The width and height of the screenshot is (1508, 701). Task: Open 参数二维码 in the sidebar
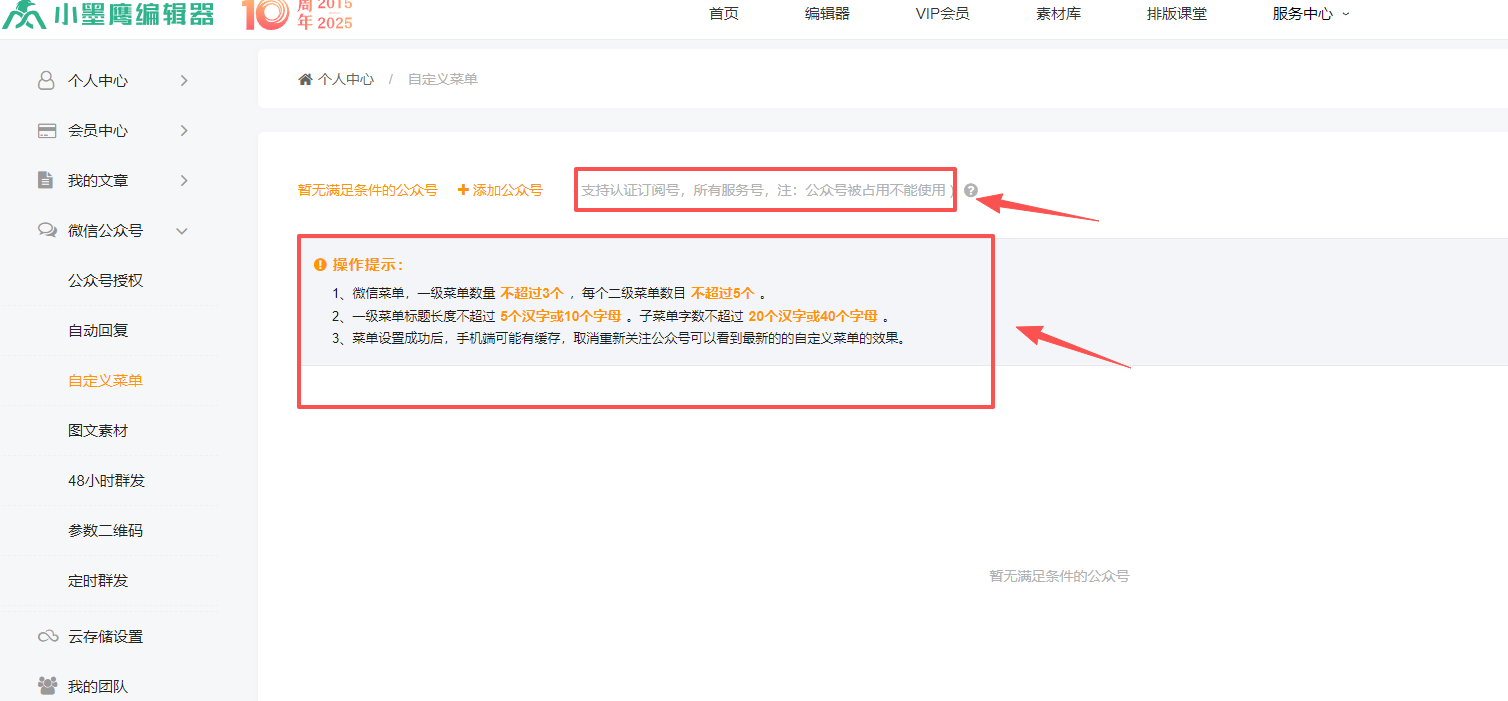105,530
